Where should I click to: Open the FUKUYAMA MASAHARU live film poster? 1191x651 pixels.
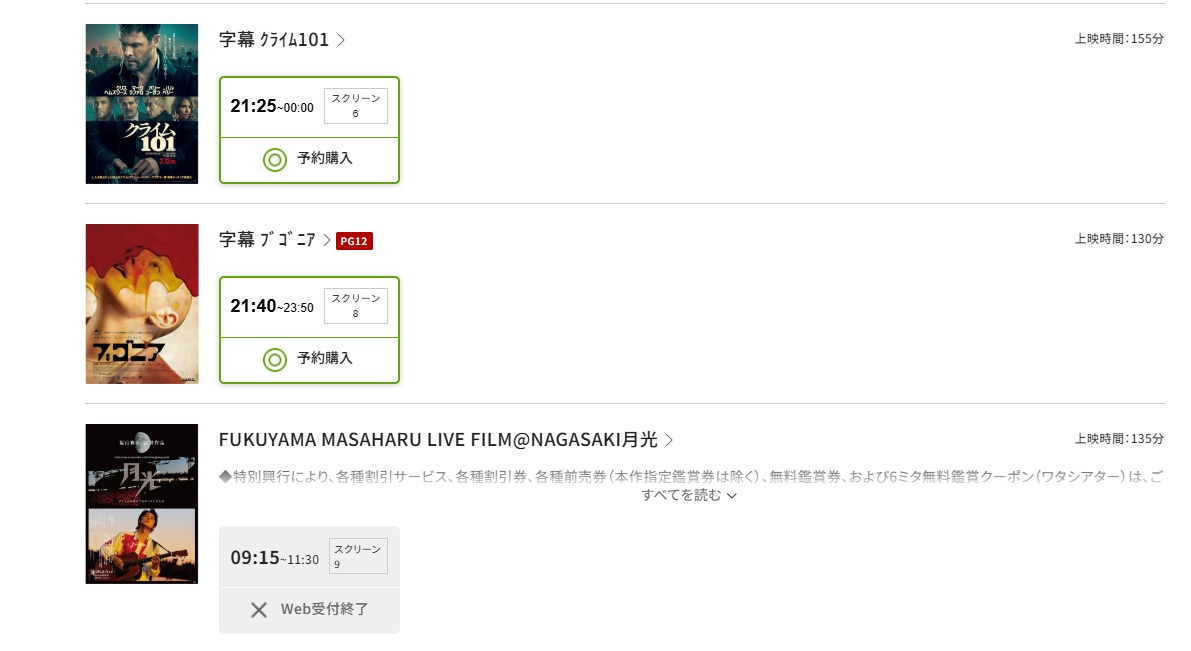click(x=142, y=504)
